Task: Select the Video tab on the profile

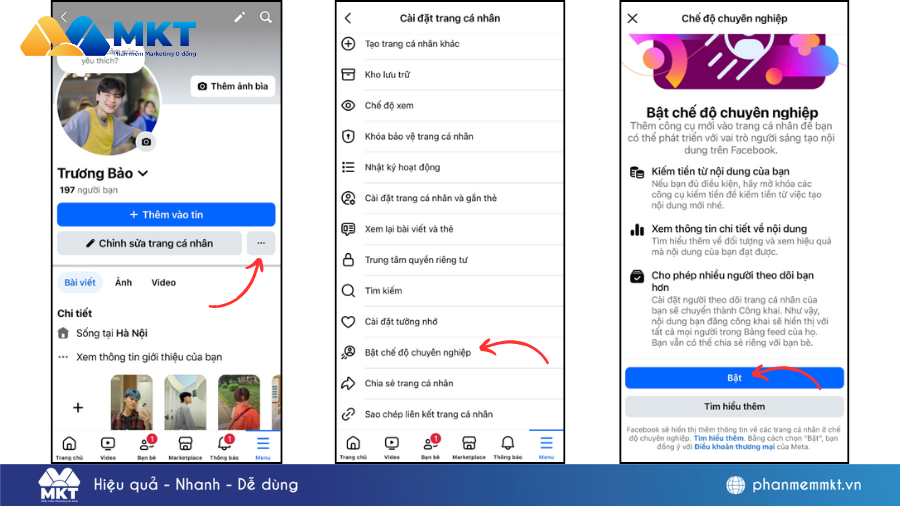Action: [164, 282]
